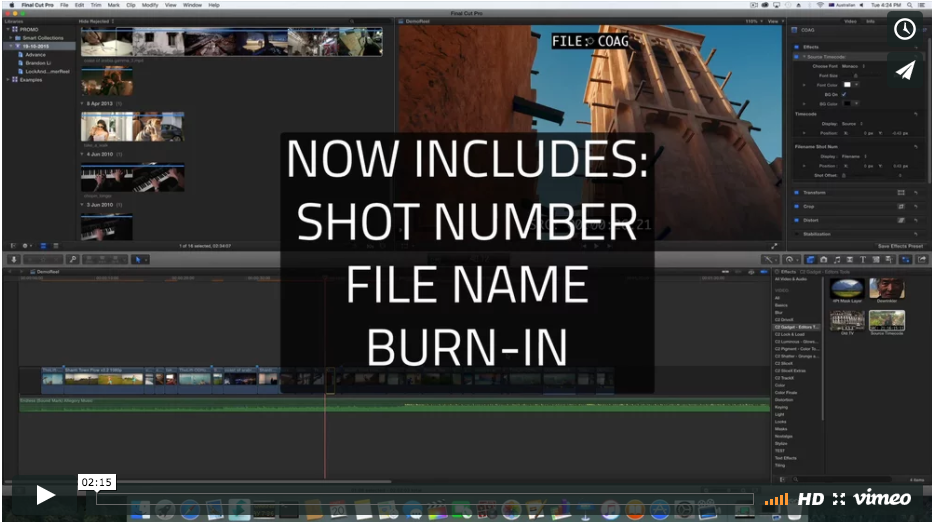Open the Photos browser camera icon
The image size is (932, 522).
pos(822,260)
